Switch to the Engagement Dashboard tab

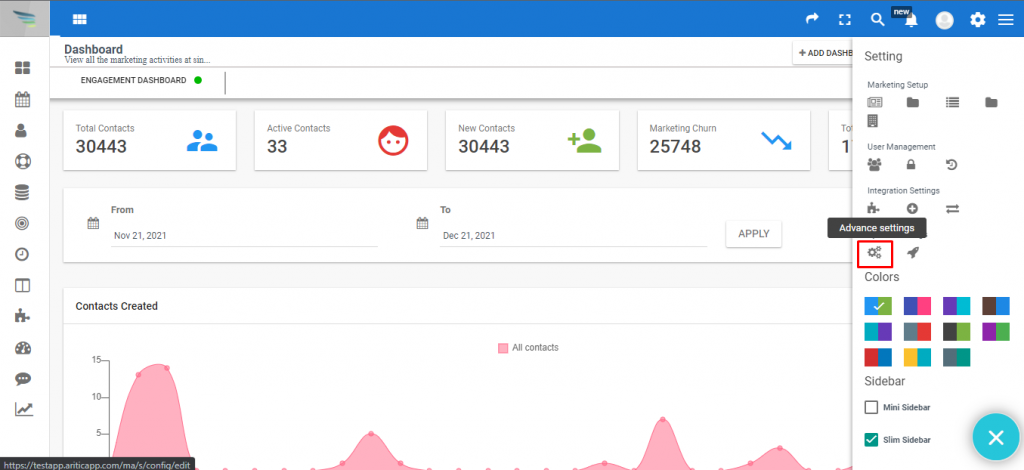[x=140, y=80]
